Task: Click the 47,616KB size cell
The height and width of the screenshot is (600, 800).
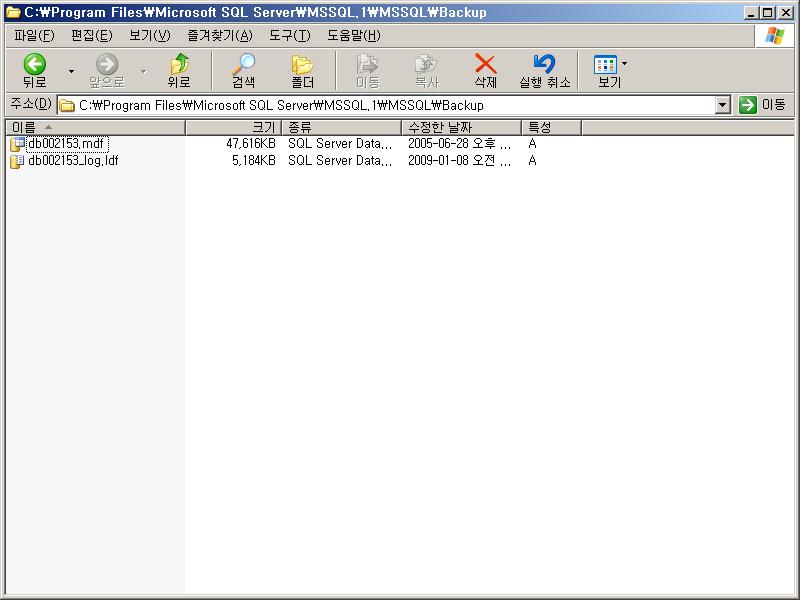Action: (x=251, y=144)
